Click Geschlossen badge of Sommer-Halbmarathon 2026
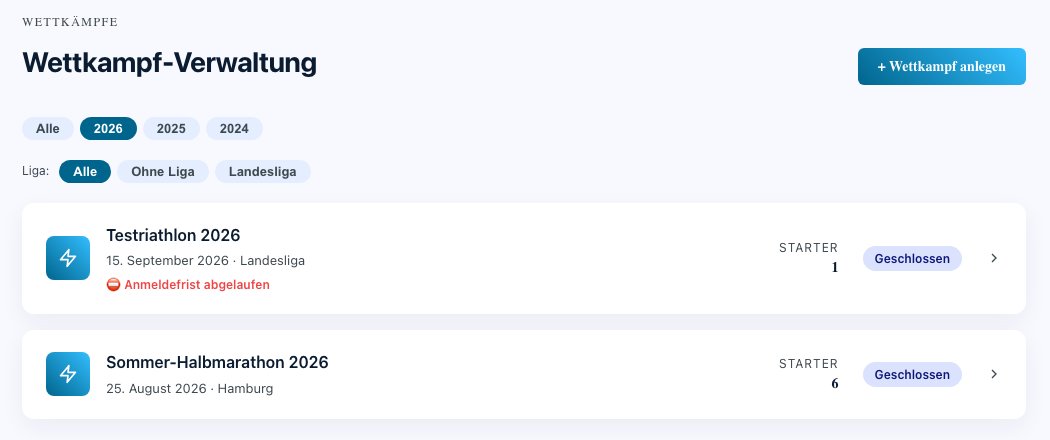This screenshot has height=440, width=1050. (x=912, y=374)
